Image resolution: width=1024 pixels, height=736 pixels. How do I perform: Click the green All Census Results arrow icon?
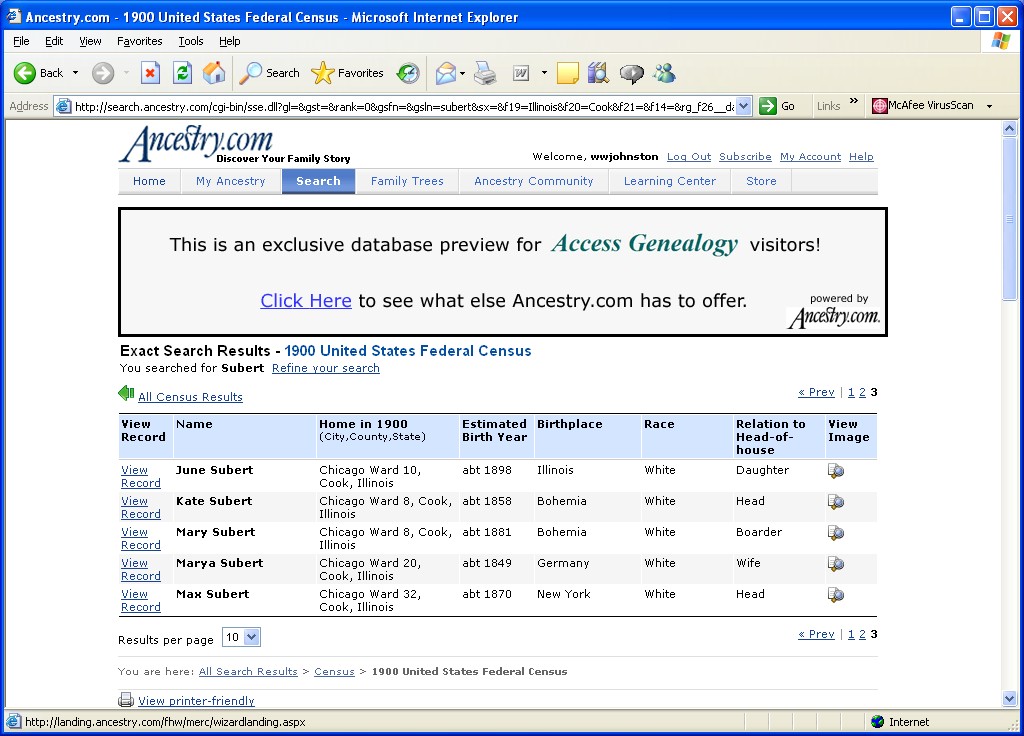[x=126, y=393]
